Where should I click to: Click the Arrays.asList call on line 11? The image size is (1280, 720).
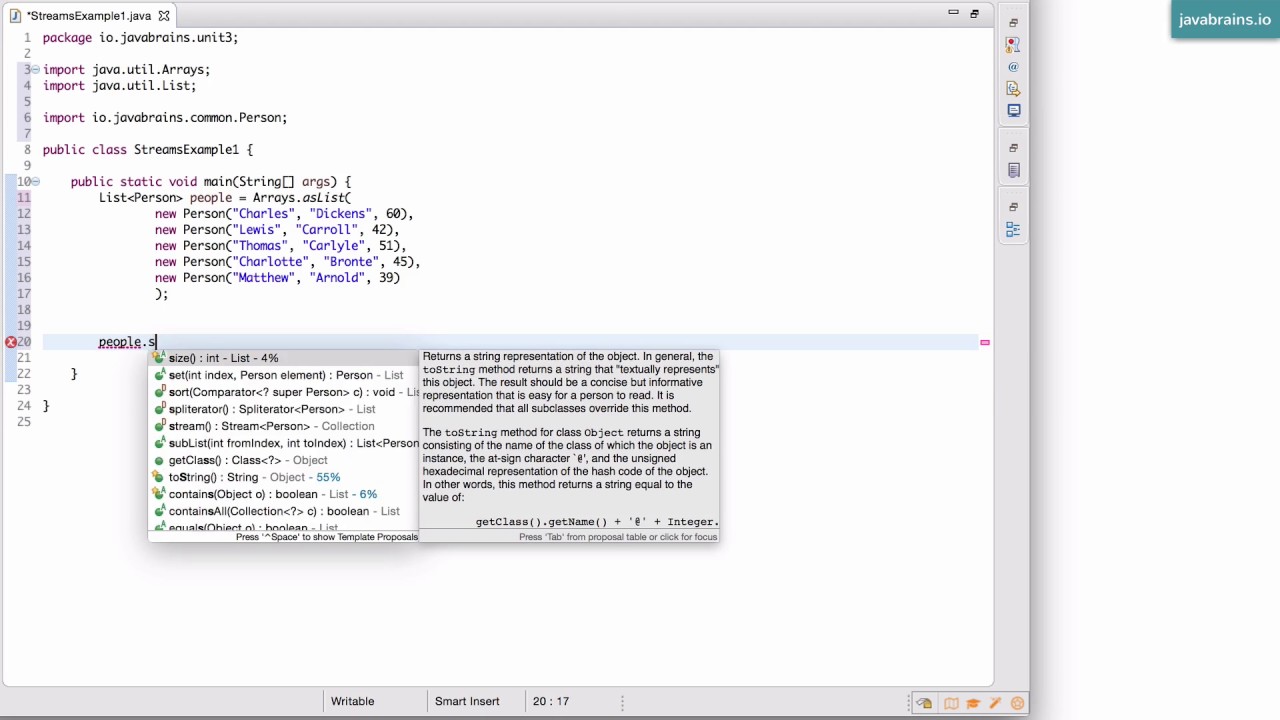pos(302,198)
